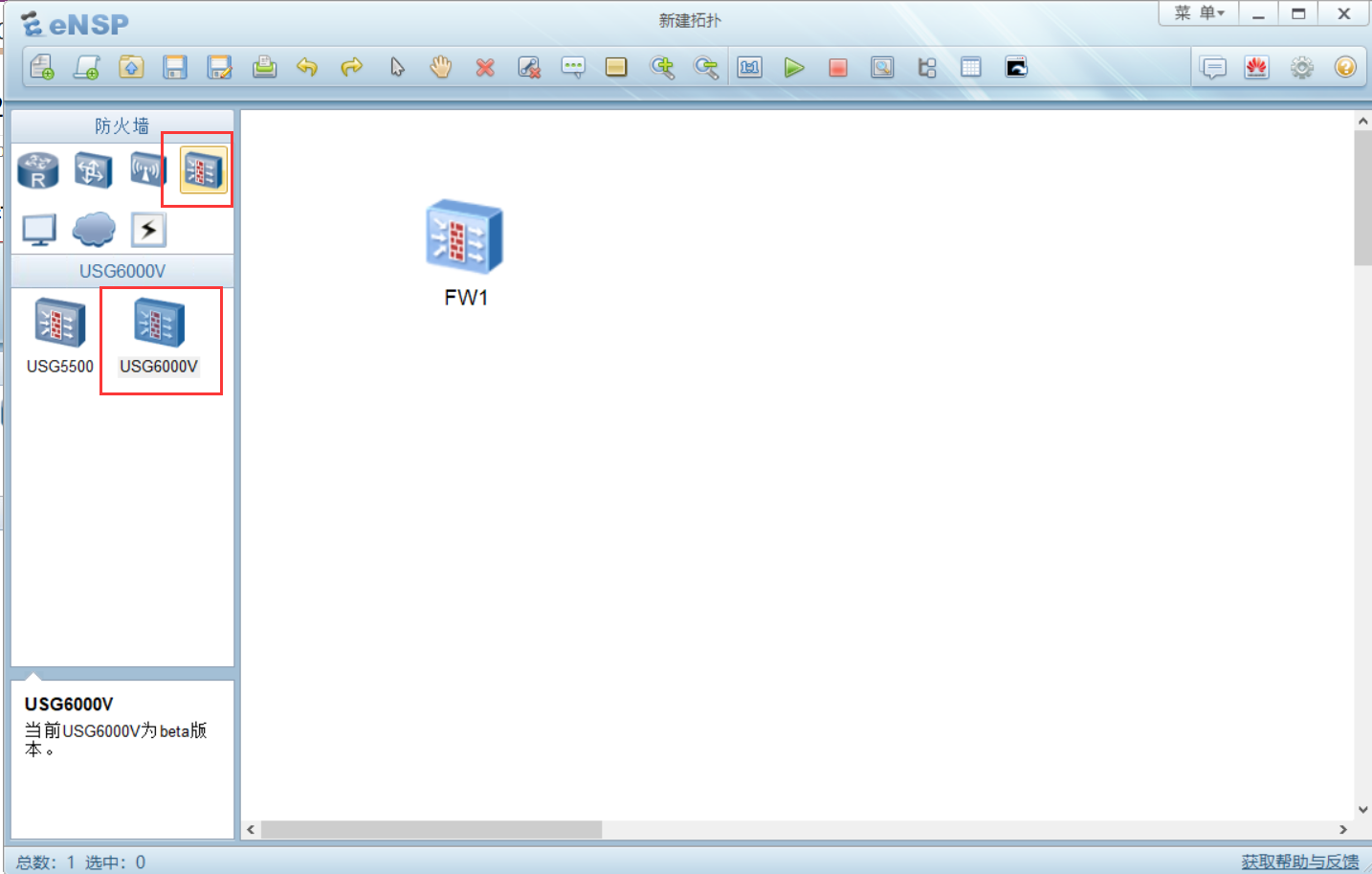Select the router device category icon
The image size is (1372, 874).
pos(37,169)
